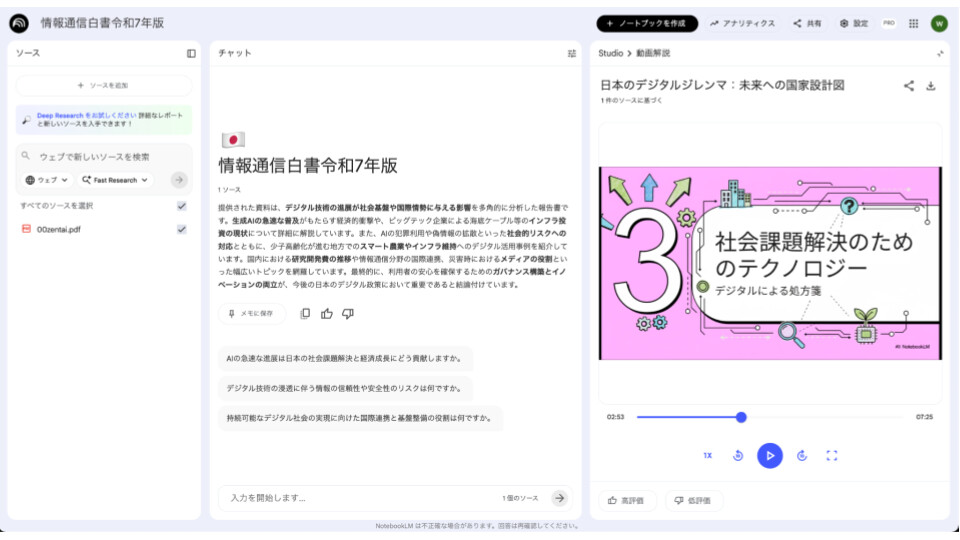Go back to Studio breadcrumb
The image size is (960, 540).
pos(610,53)
